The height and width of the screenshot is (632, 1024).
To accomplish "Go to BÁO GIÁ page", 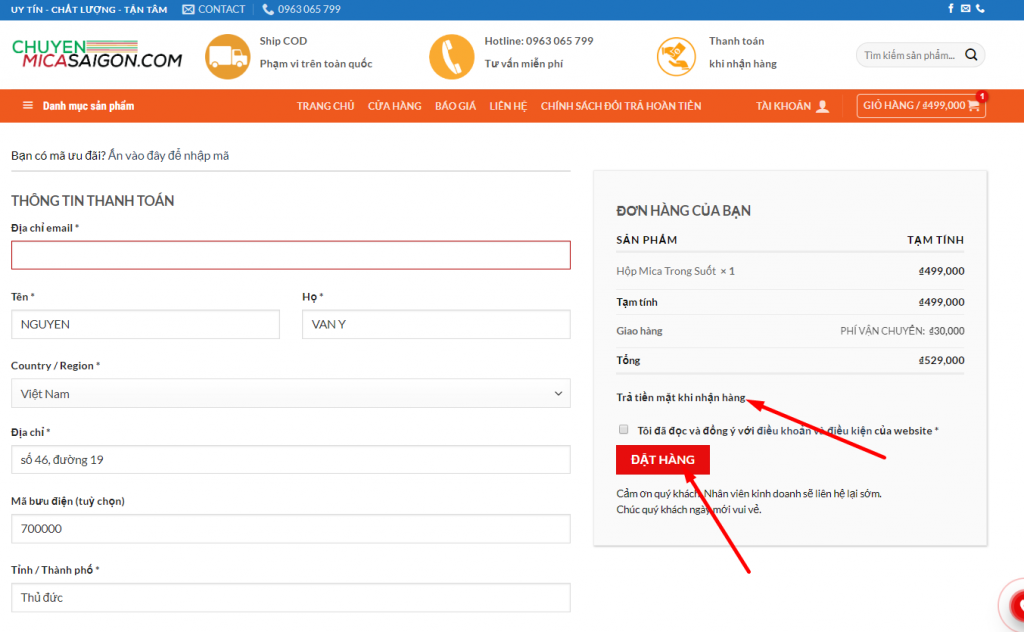I will (455, 106).
